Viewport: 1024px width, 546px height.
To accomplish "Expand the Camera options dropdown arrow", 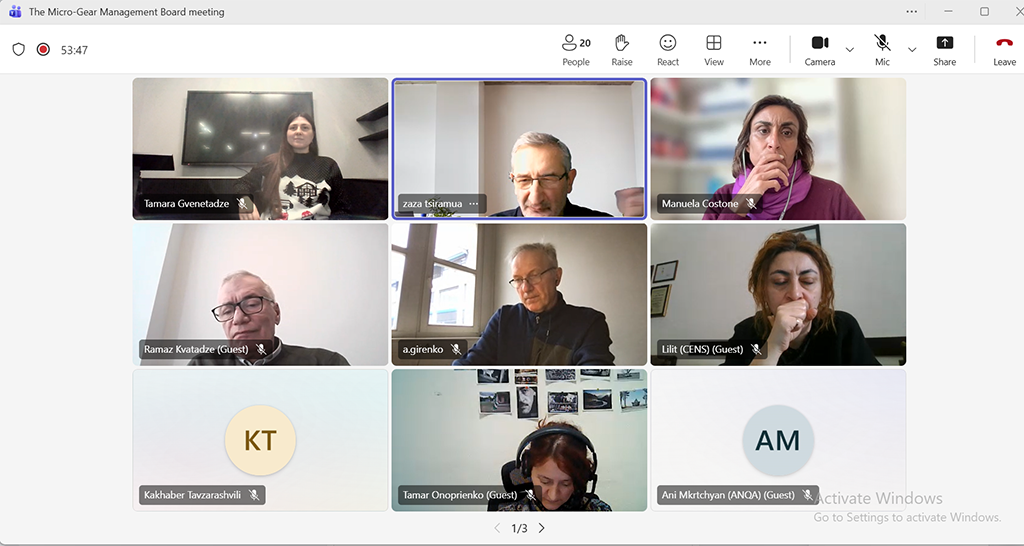I will tap(850, 49).
